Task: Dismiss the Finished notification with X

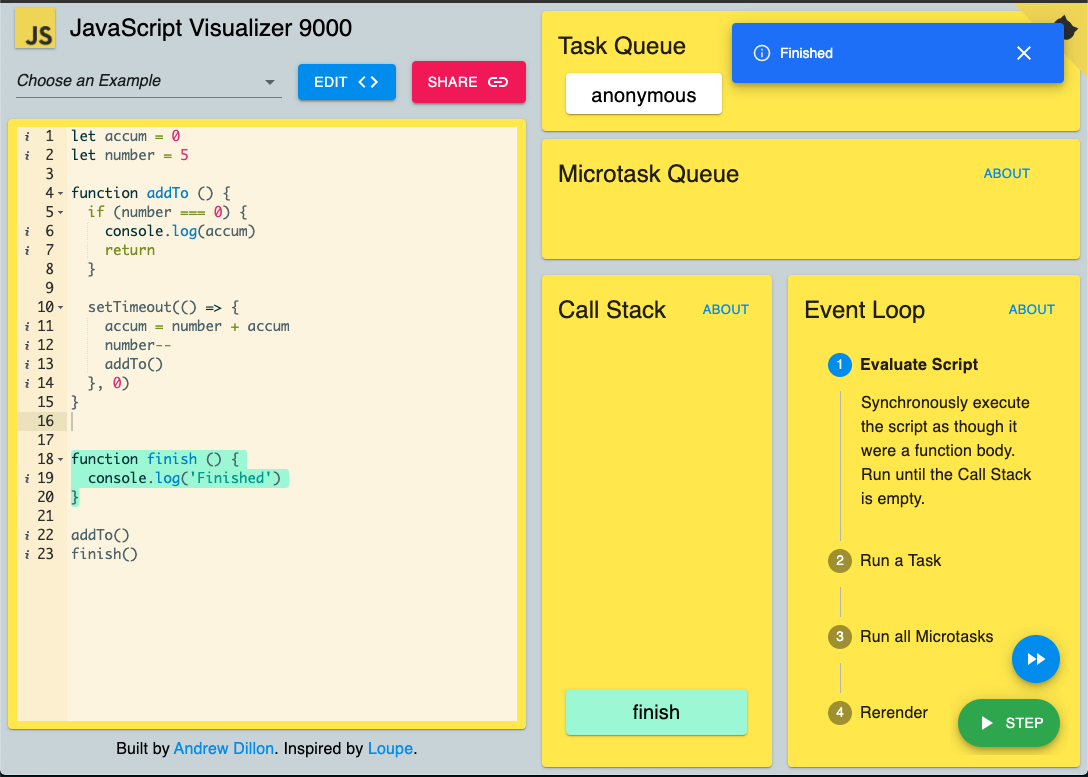Action: click(x=1023, y=53)
